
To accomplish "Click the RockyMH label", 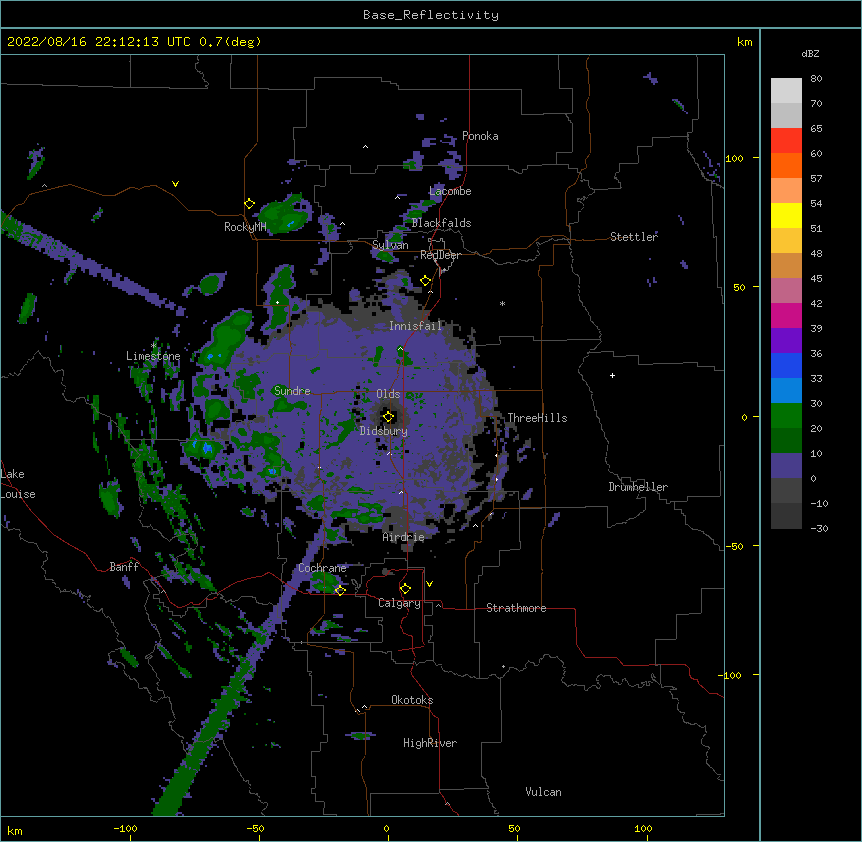I will pyautogui.click(x=245, y=227).
